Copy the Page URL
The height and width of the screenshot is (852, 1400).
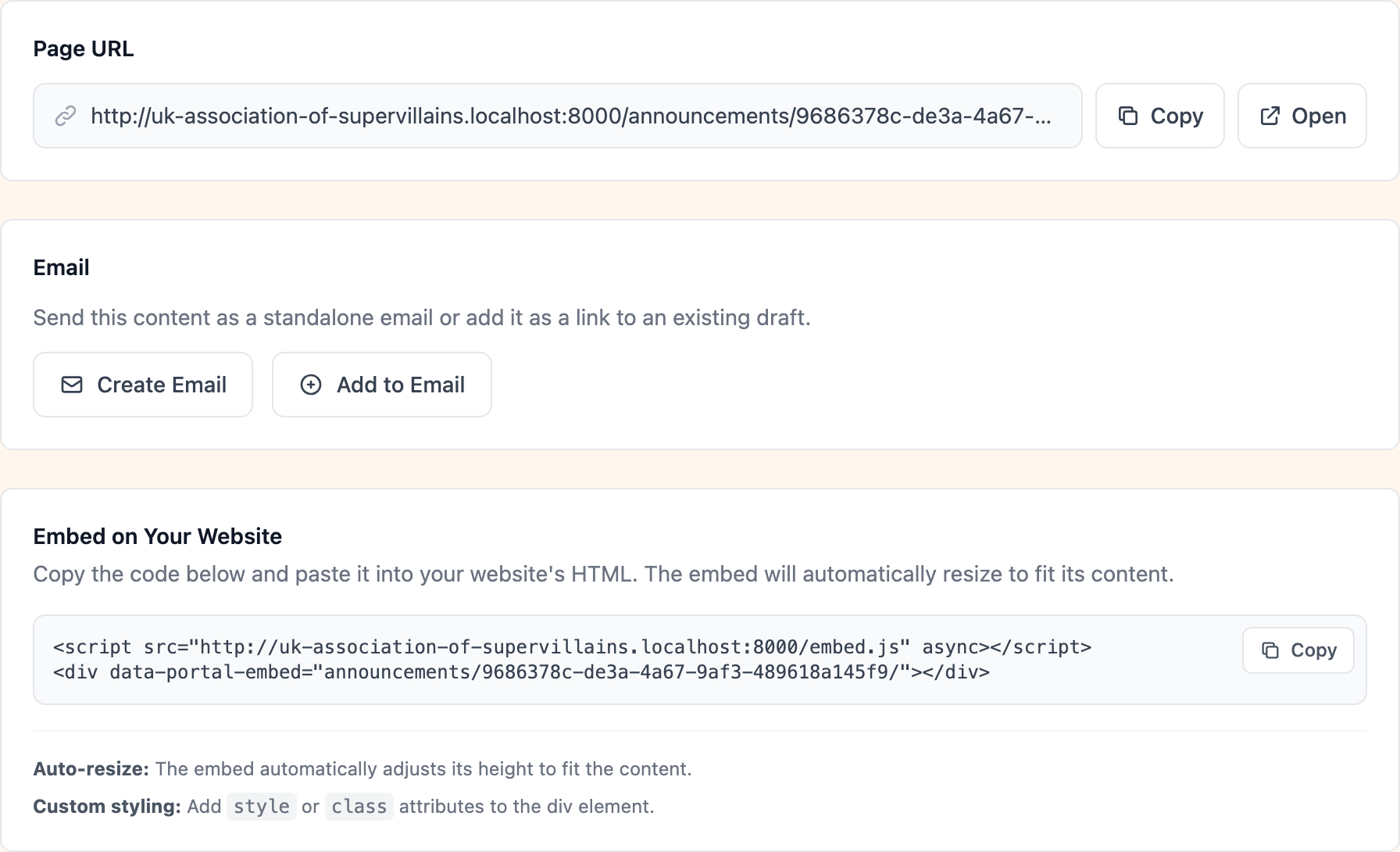click(1159, 116)
